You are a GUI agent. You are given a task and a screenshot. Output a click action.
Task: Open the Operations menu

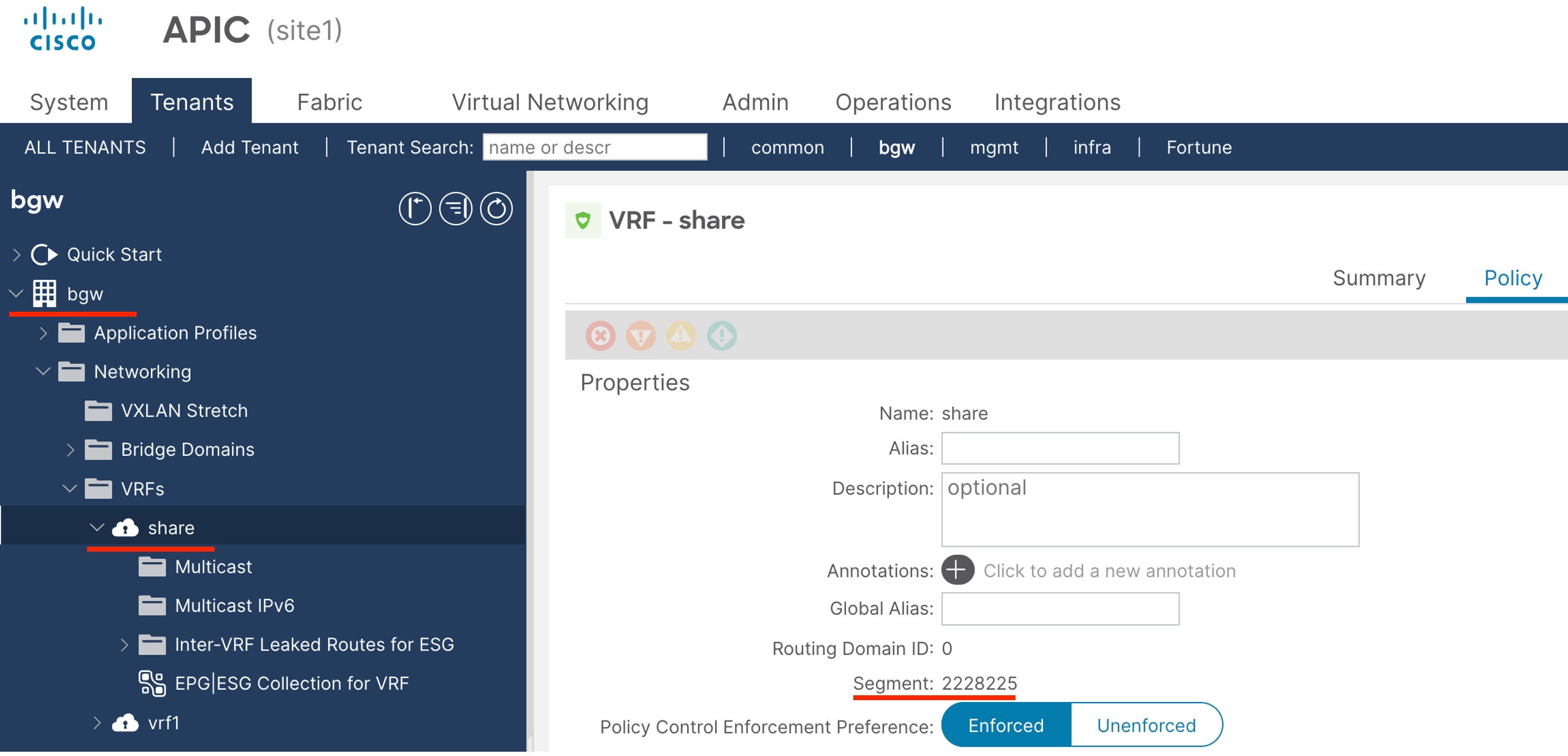[x=893, y=102]
